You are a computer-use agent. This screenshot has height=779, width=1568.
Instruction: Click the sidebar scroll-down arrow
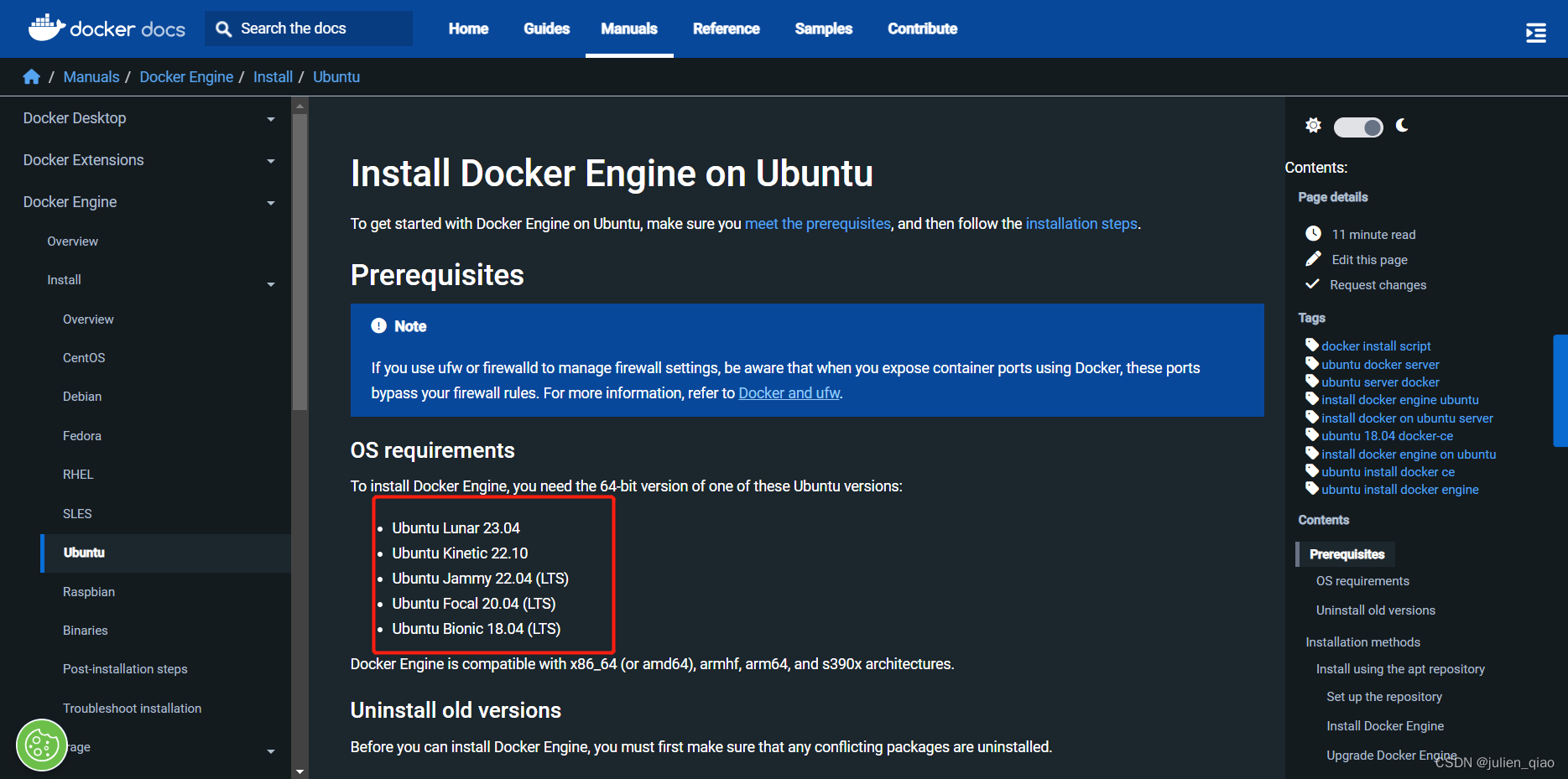300,771
